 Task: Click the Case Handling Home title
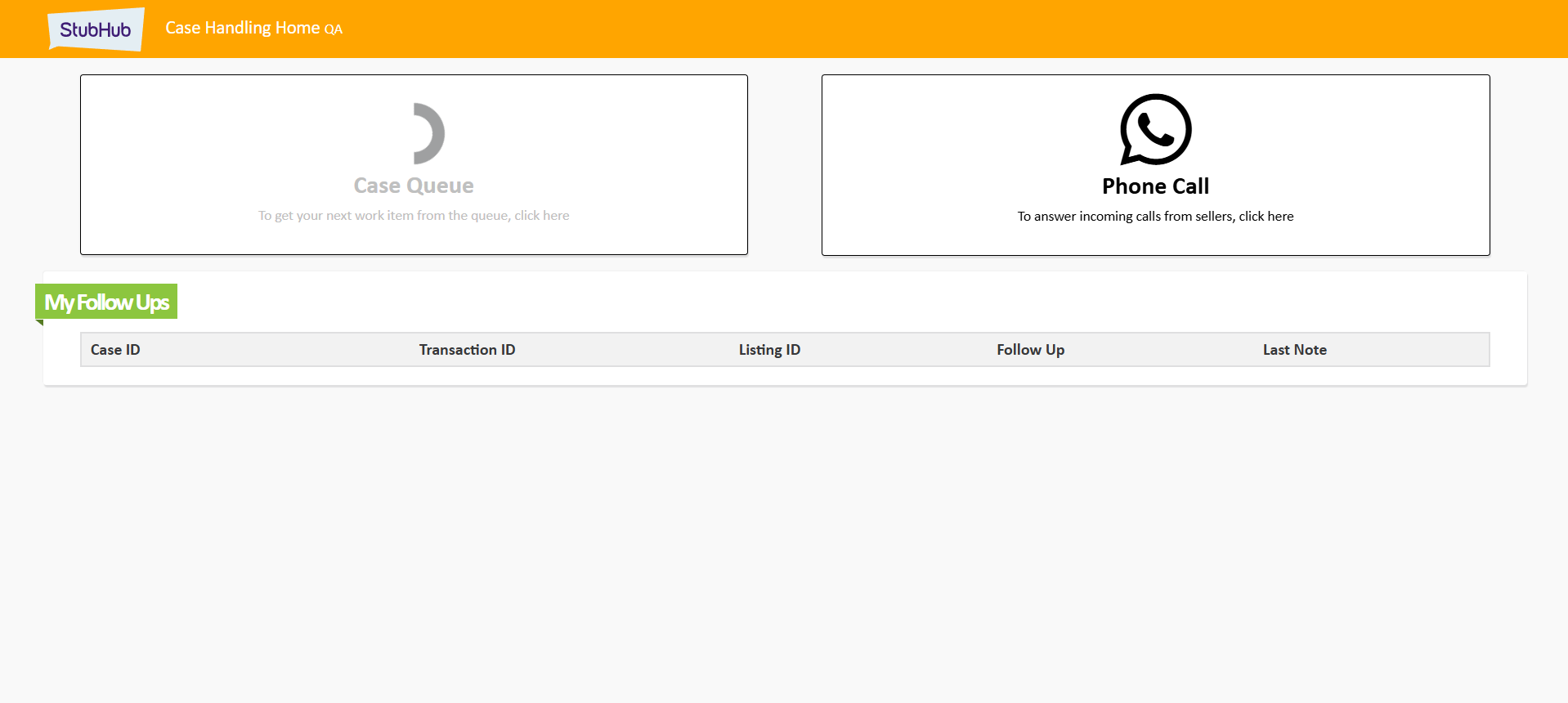tap(242, 28)
